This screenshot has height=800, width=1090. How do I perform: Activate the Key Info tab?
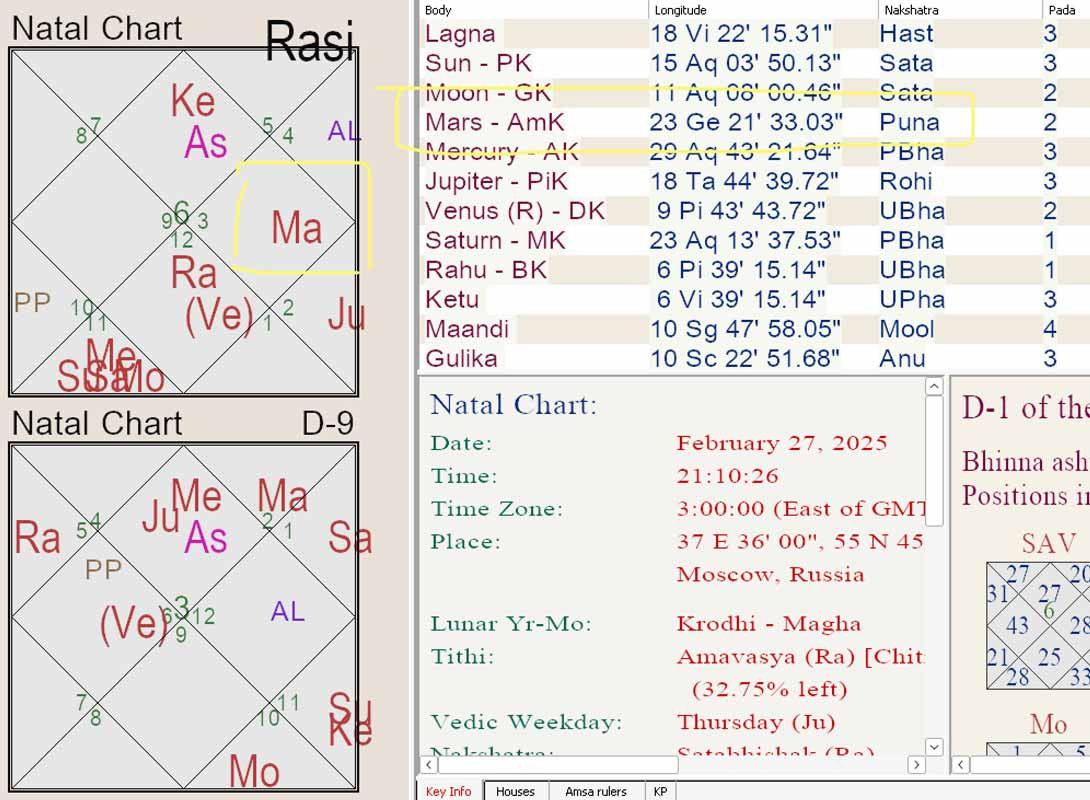coord(449,791)
